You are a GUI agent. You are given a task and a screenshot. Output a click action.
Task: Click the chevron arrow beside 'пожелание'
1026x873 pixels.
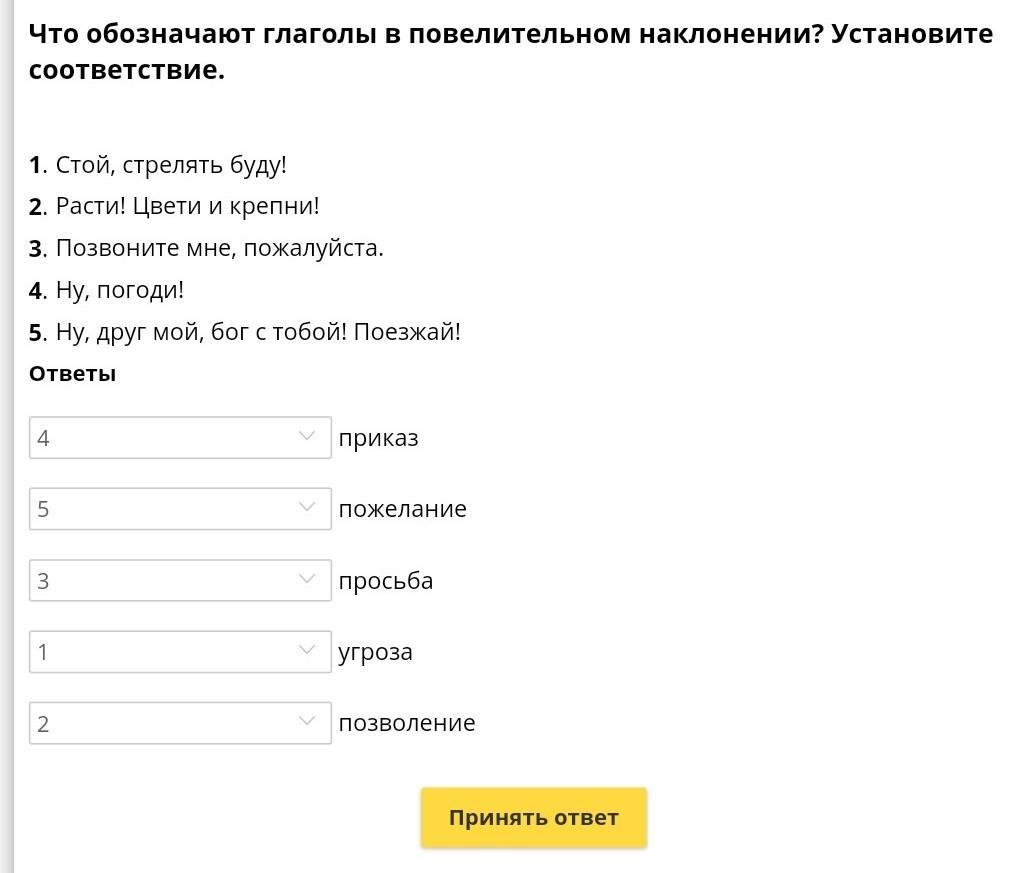[307, 508]
